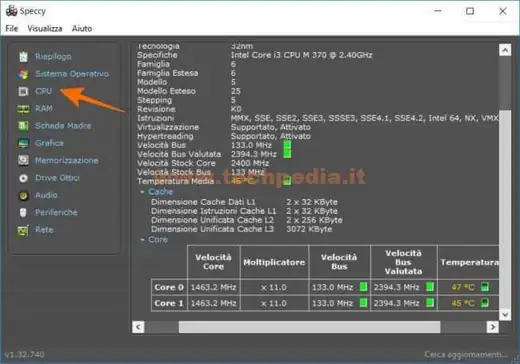This screenshot has width=520, height=364.
Task: Open the Periferiche mouse icon
Action: 23,213
